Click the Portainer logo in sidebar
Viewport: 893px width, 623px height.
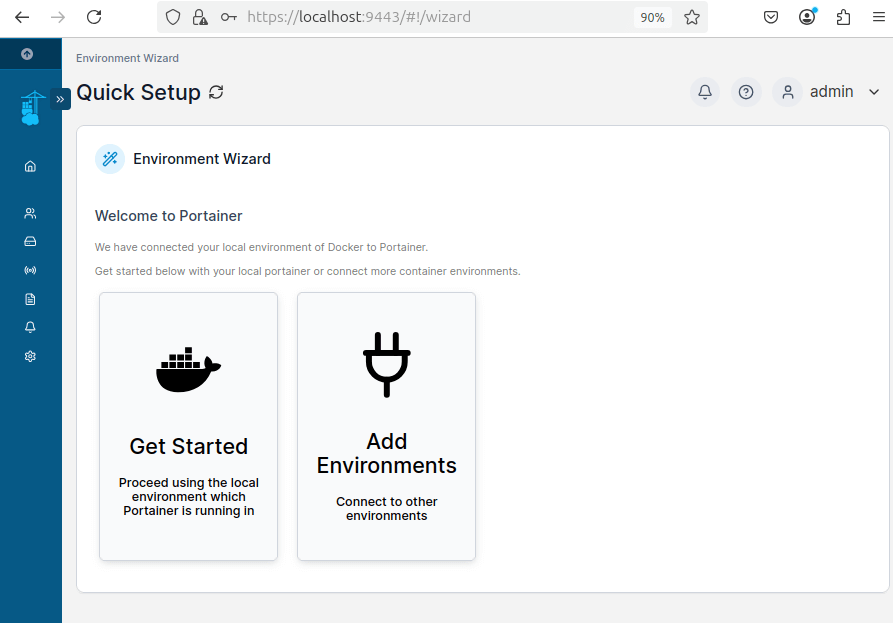[x=31, y=108]
